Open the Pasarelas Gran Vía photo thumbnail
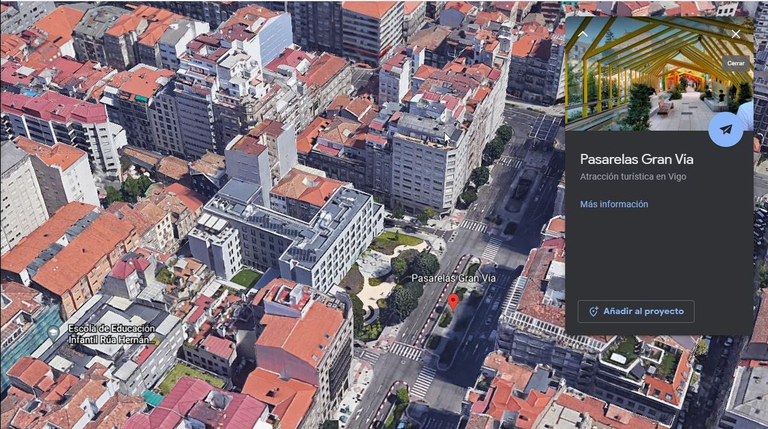This screenshot has height=429, width=768. tap(659, 73)
